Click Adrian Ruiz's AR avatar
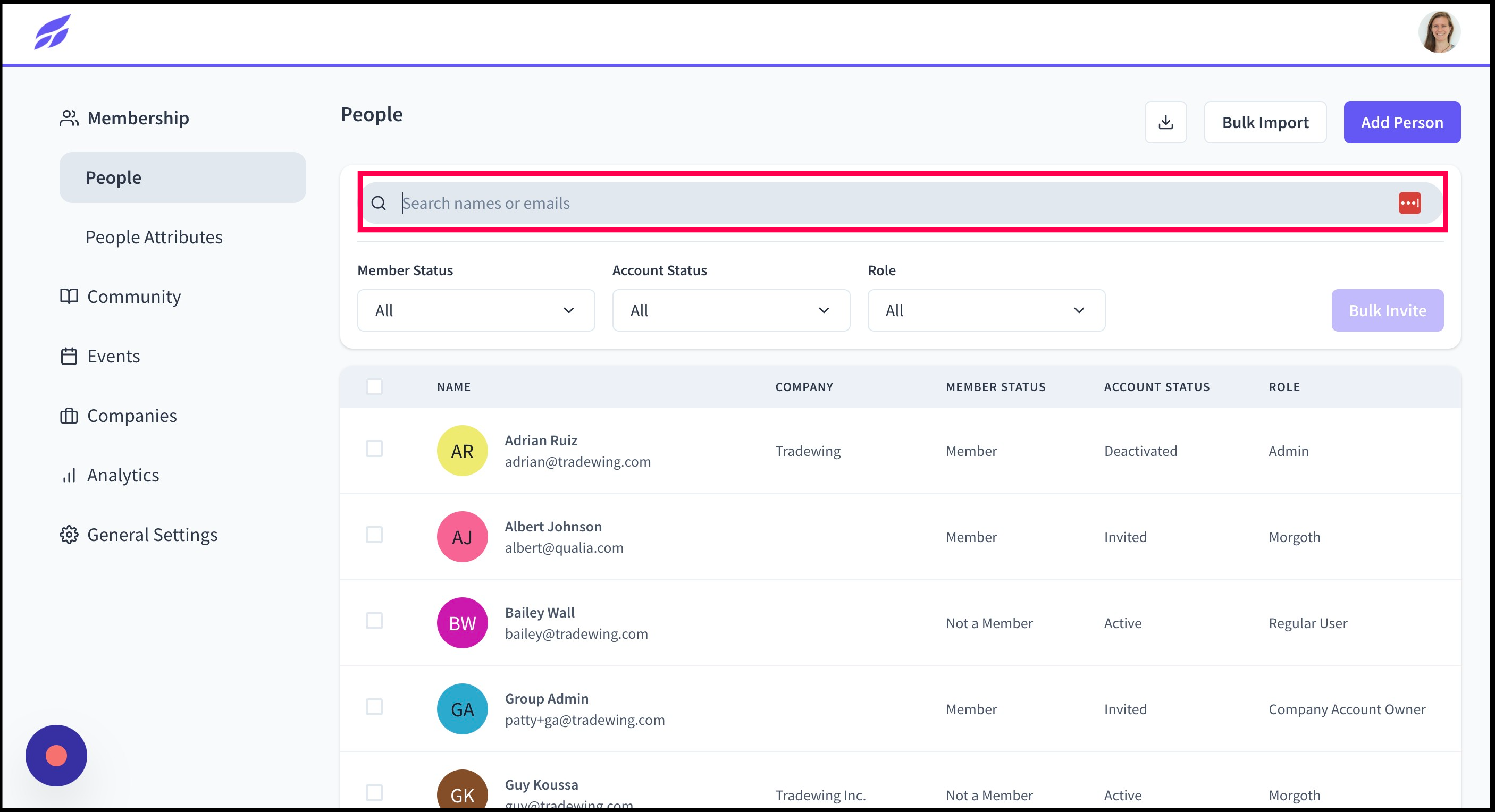The height and width of the screenshot is (812, 1495). (462, 451)
